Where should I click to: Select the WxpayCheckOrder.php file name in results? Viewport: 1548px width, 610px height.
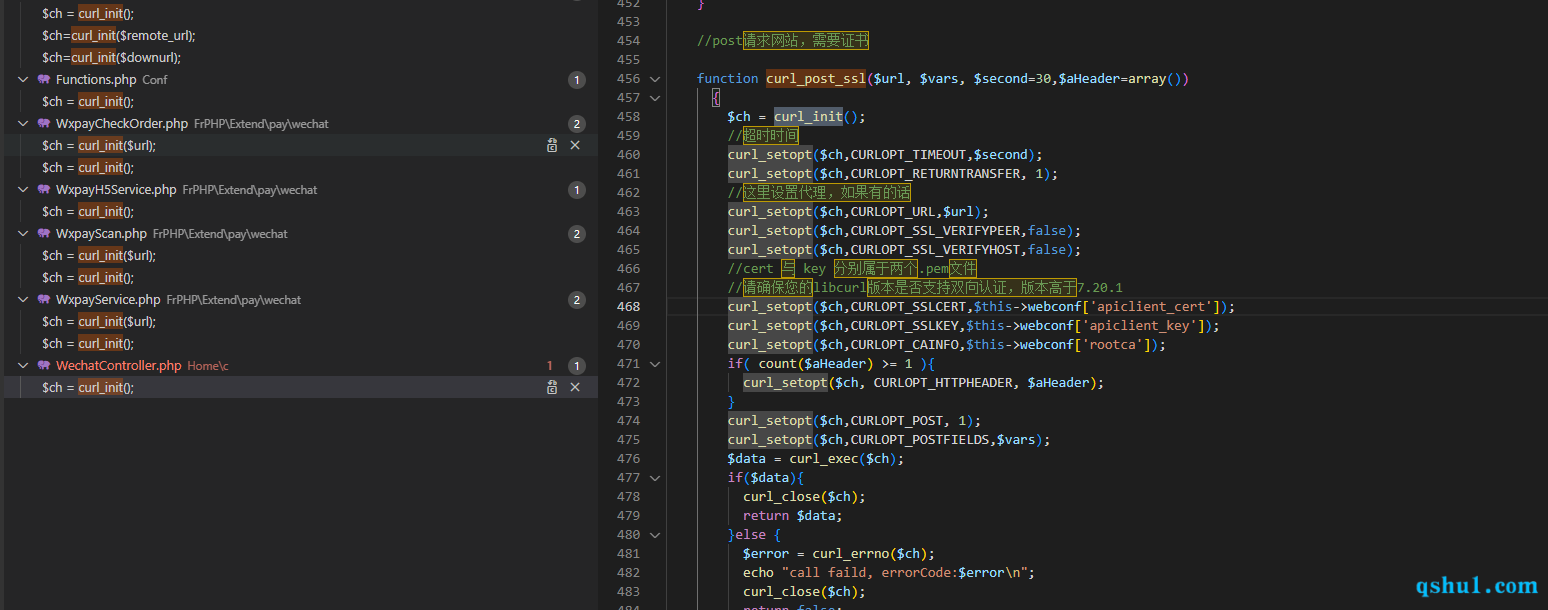coord(122,123)
